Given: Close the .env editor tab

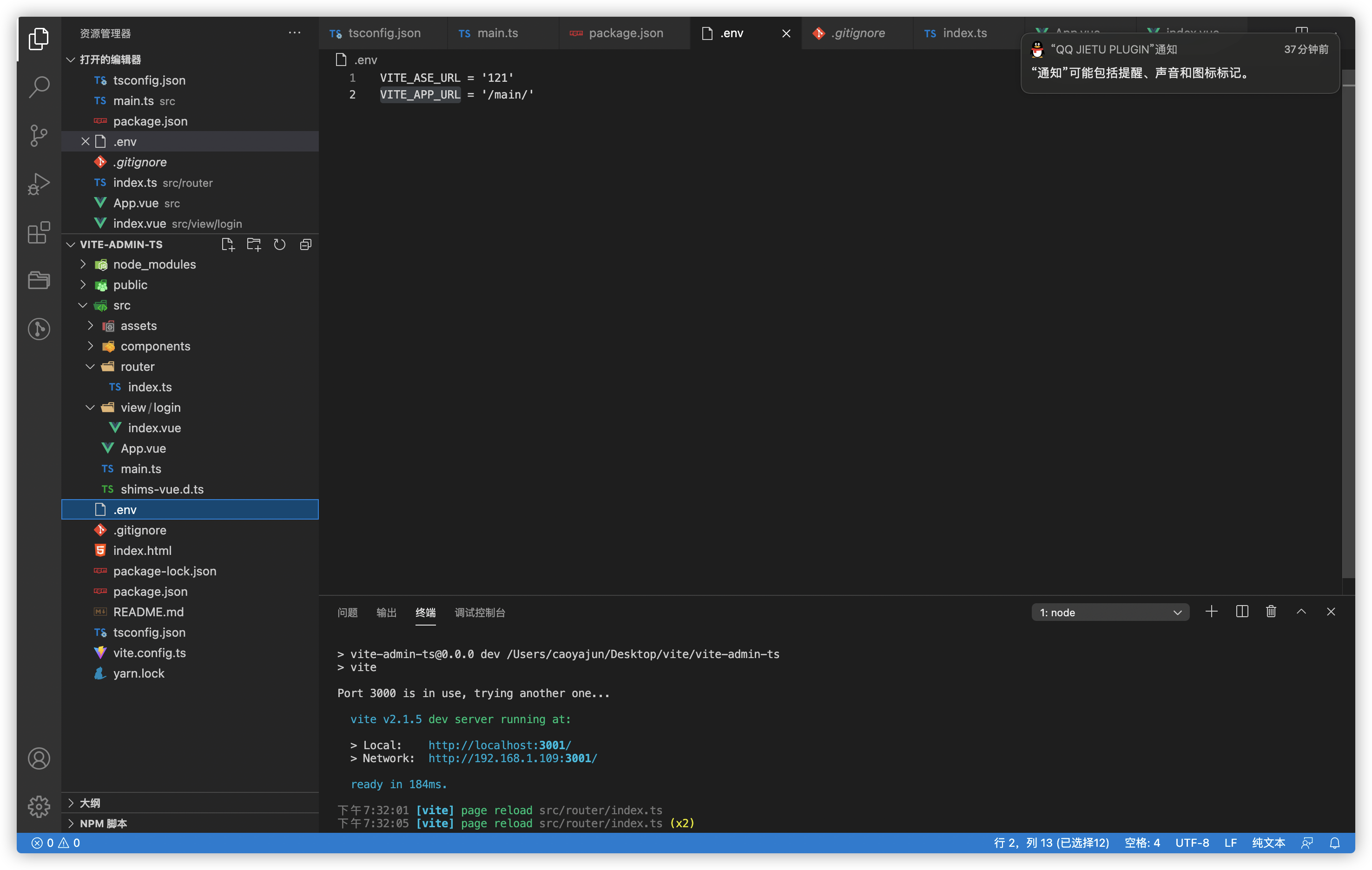Looking at the screenshot, I should click(786, 33).
